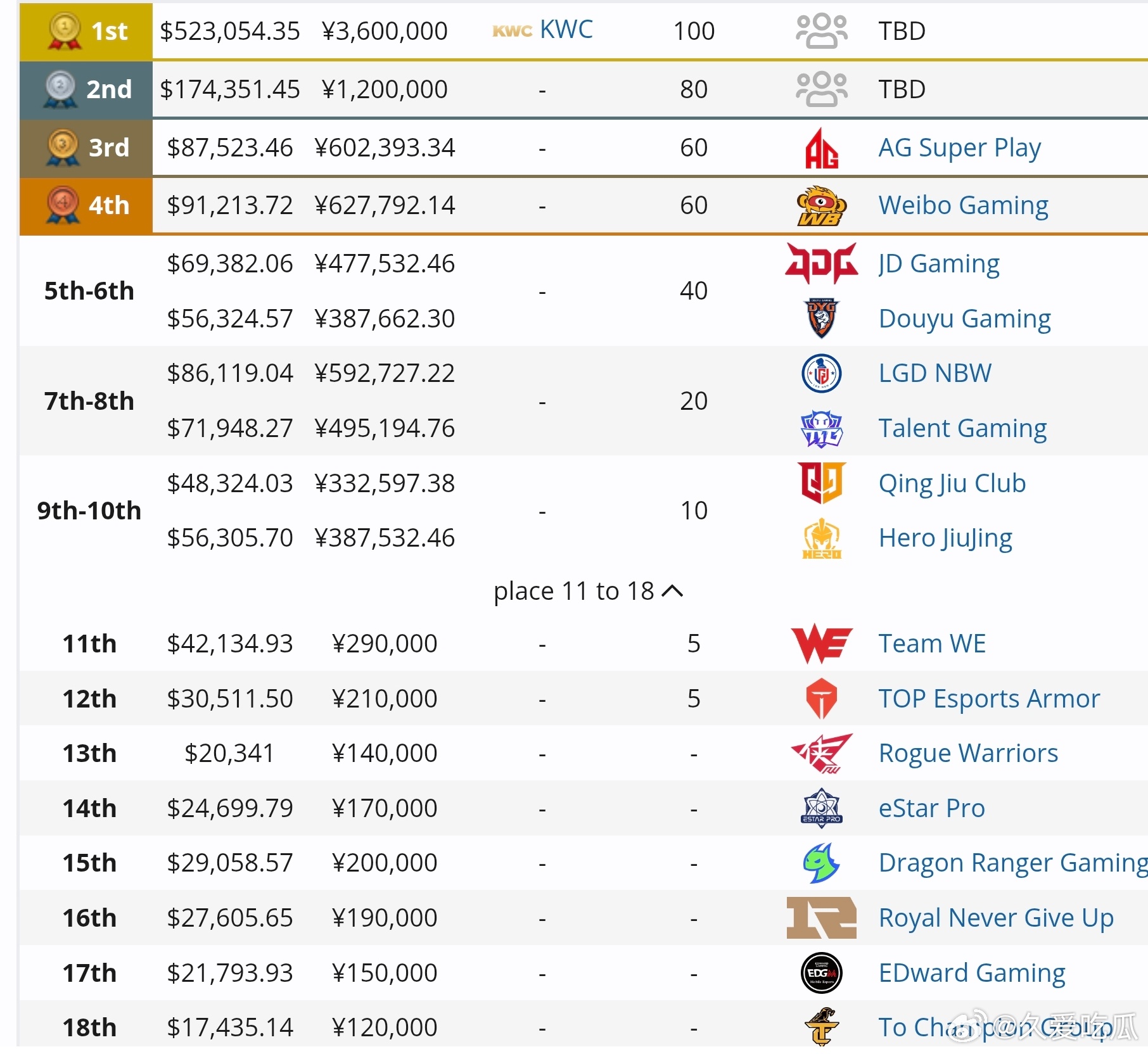1148x1054 pixels.
Task: Collapse the place 11 to 18 section
Action: [589, 591]
